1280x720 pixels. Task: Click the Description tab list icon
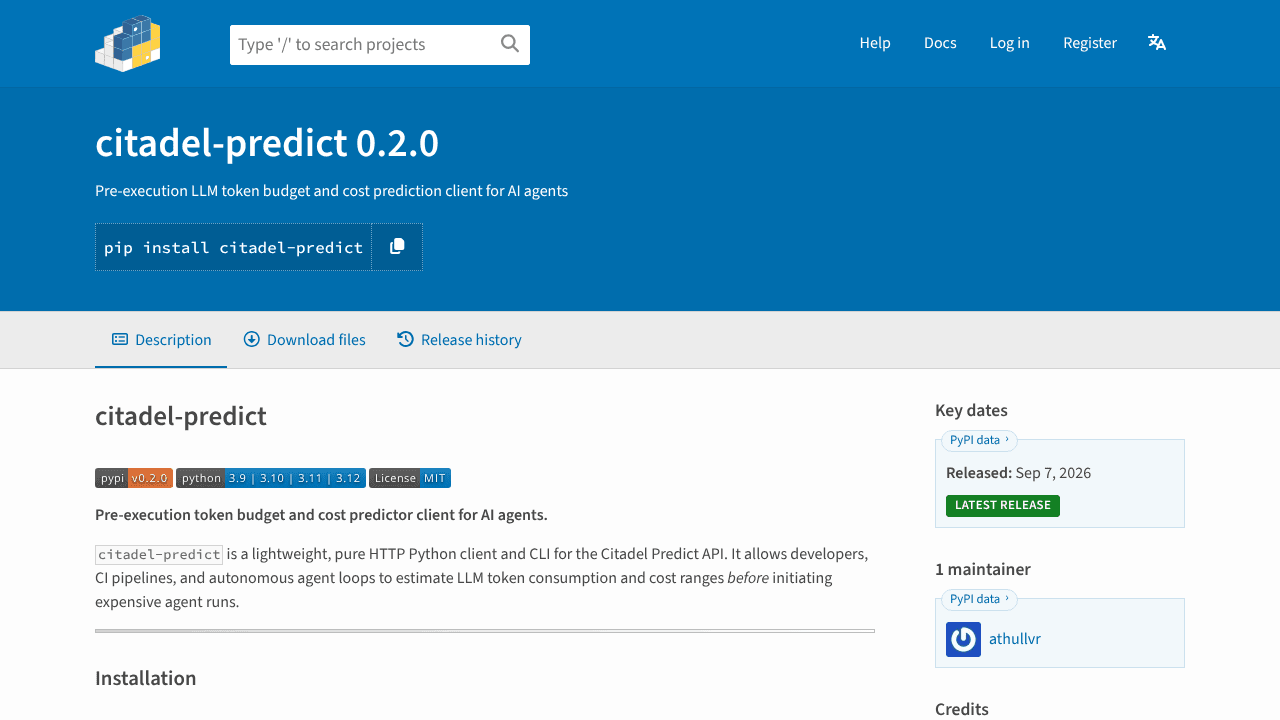click(120, 340)
